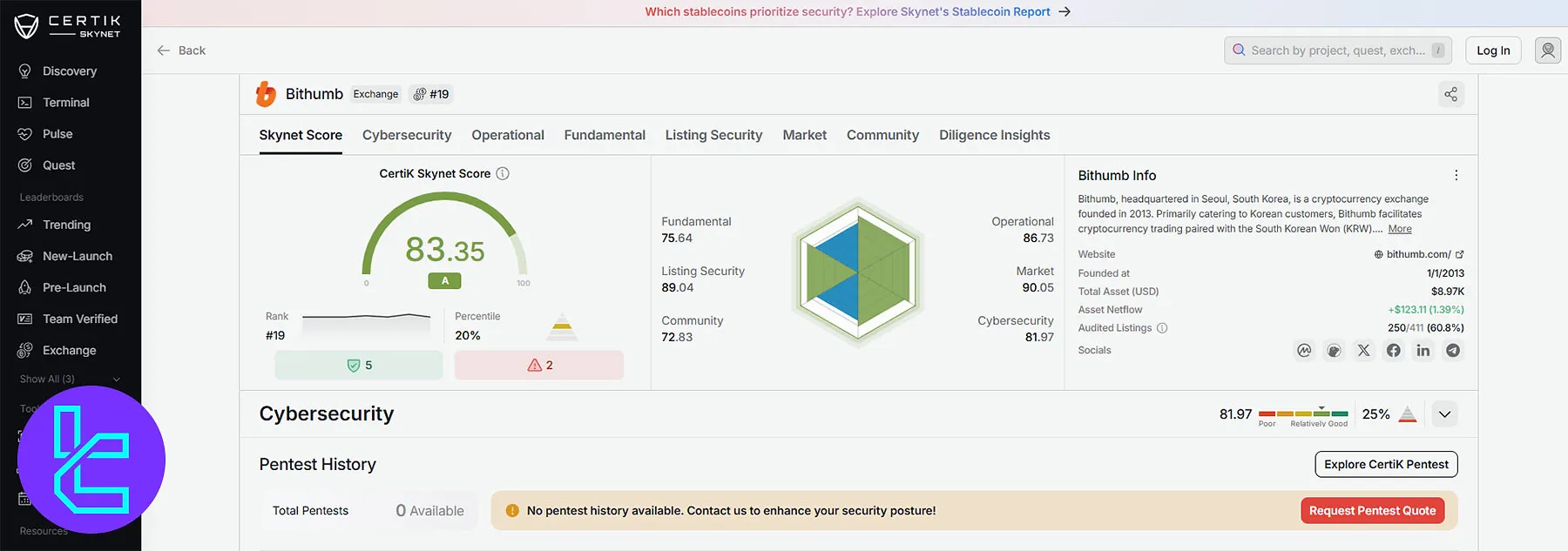Open Bithumb's LinkedIn social link
Viewport: 1568px width, 551px height.
coord(1423,351)
